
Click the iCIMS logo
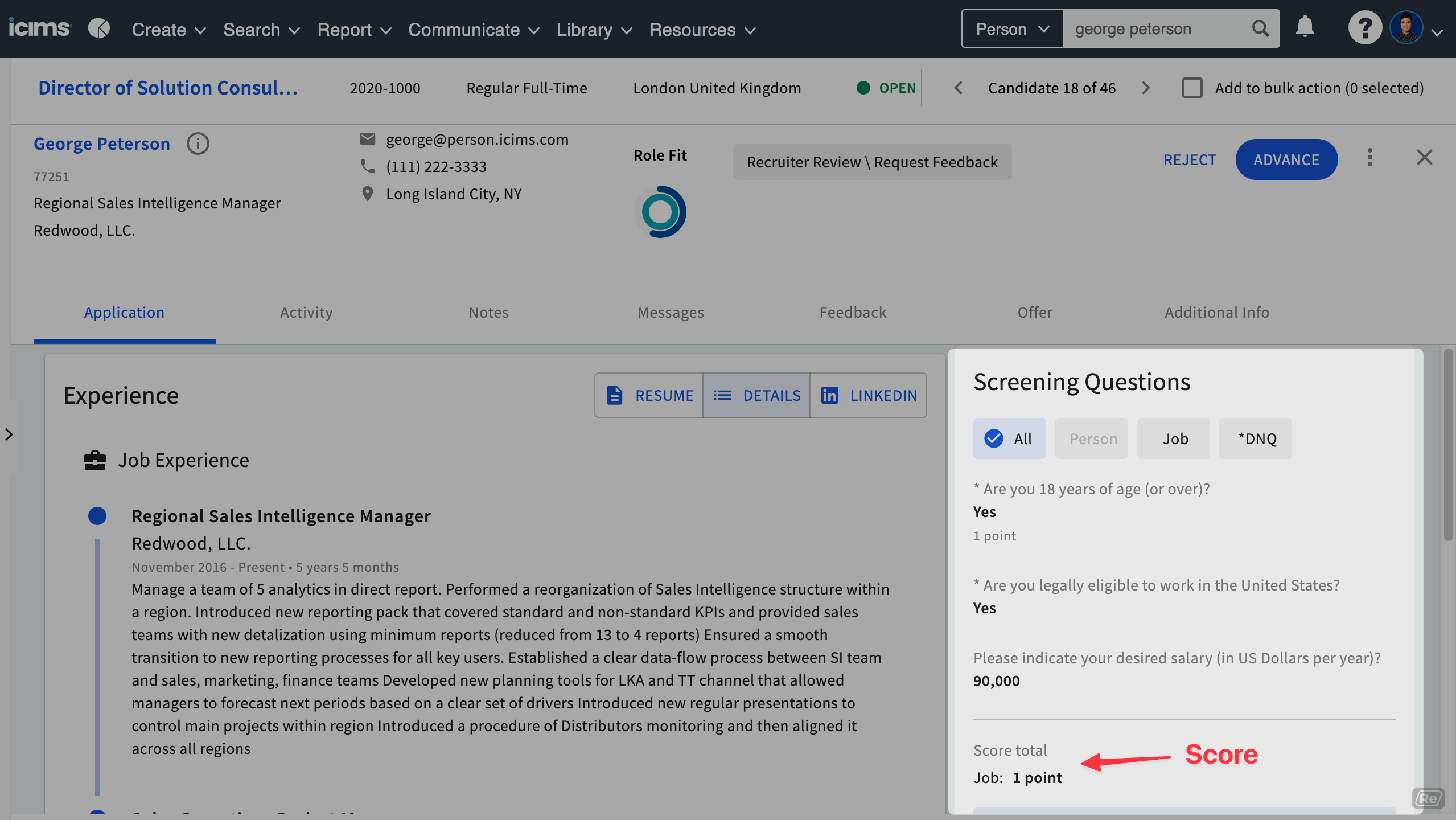tap(39, 28)
